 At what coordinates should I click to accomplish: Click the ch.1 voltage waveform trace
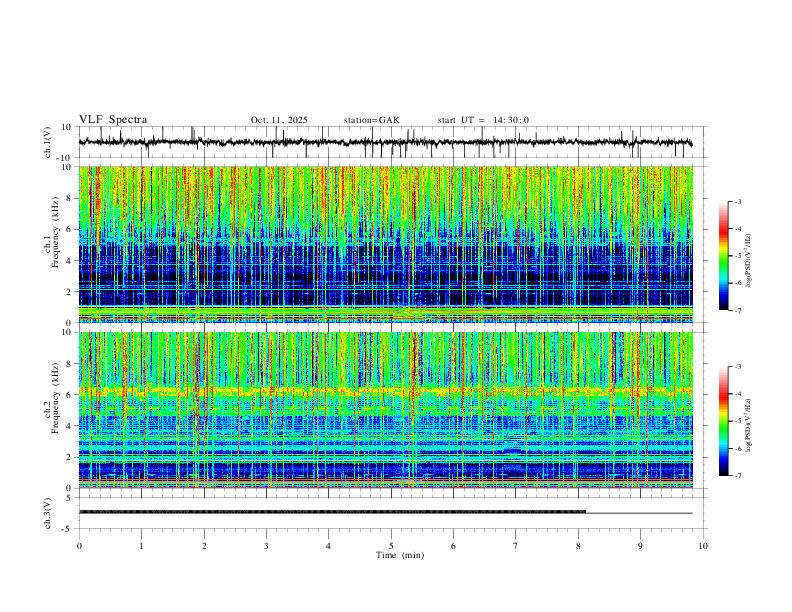coord(385,142)
